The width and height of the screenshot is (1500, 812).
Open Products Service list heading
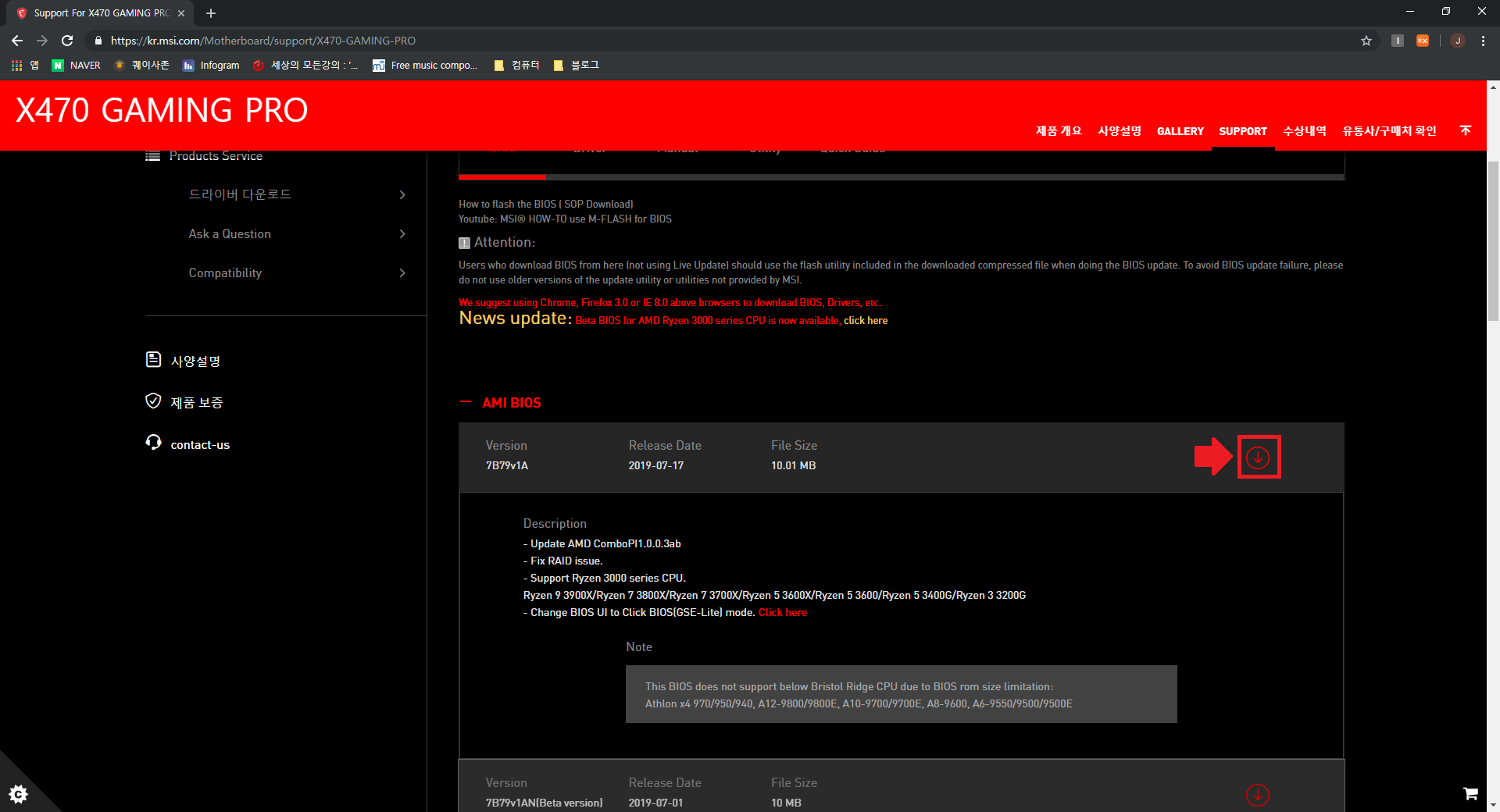click(204, 156)
